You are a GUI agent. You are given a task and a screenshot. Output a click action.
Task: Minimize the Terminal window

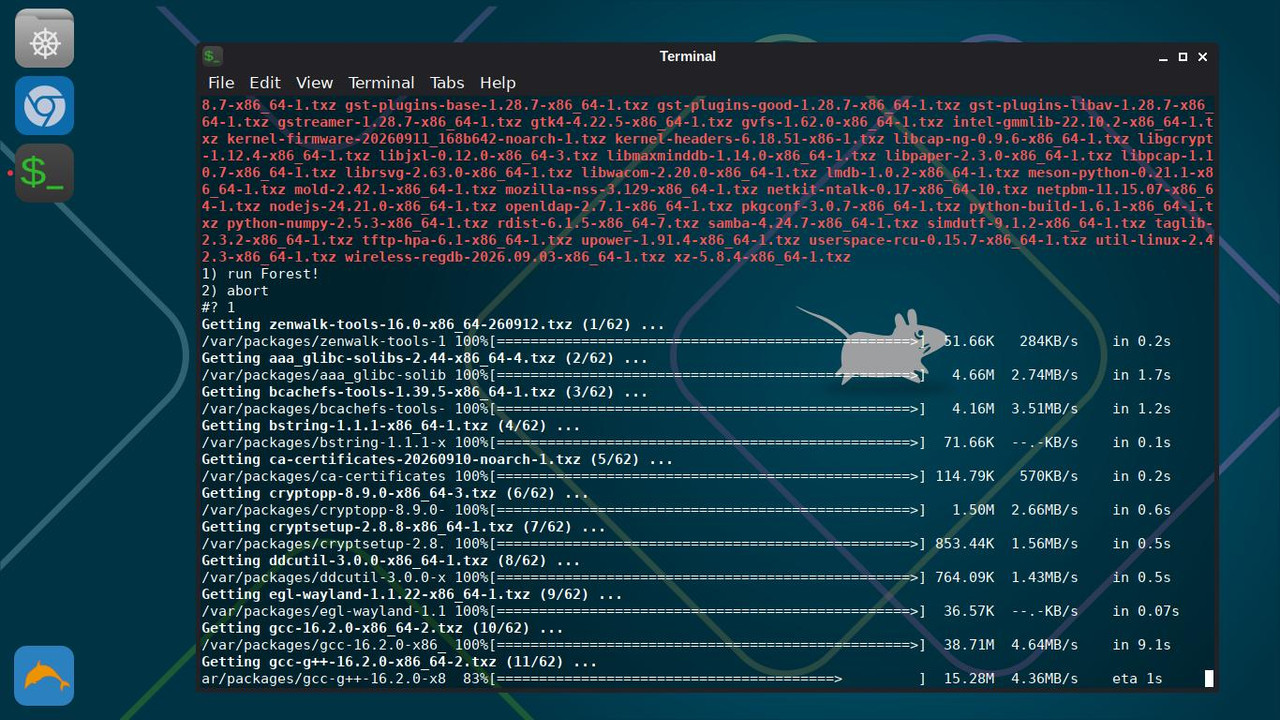click(x=1163, y=57)
